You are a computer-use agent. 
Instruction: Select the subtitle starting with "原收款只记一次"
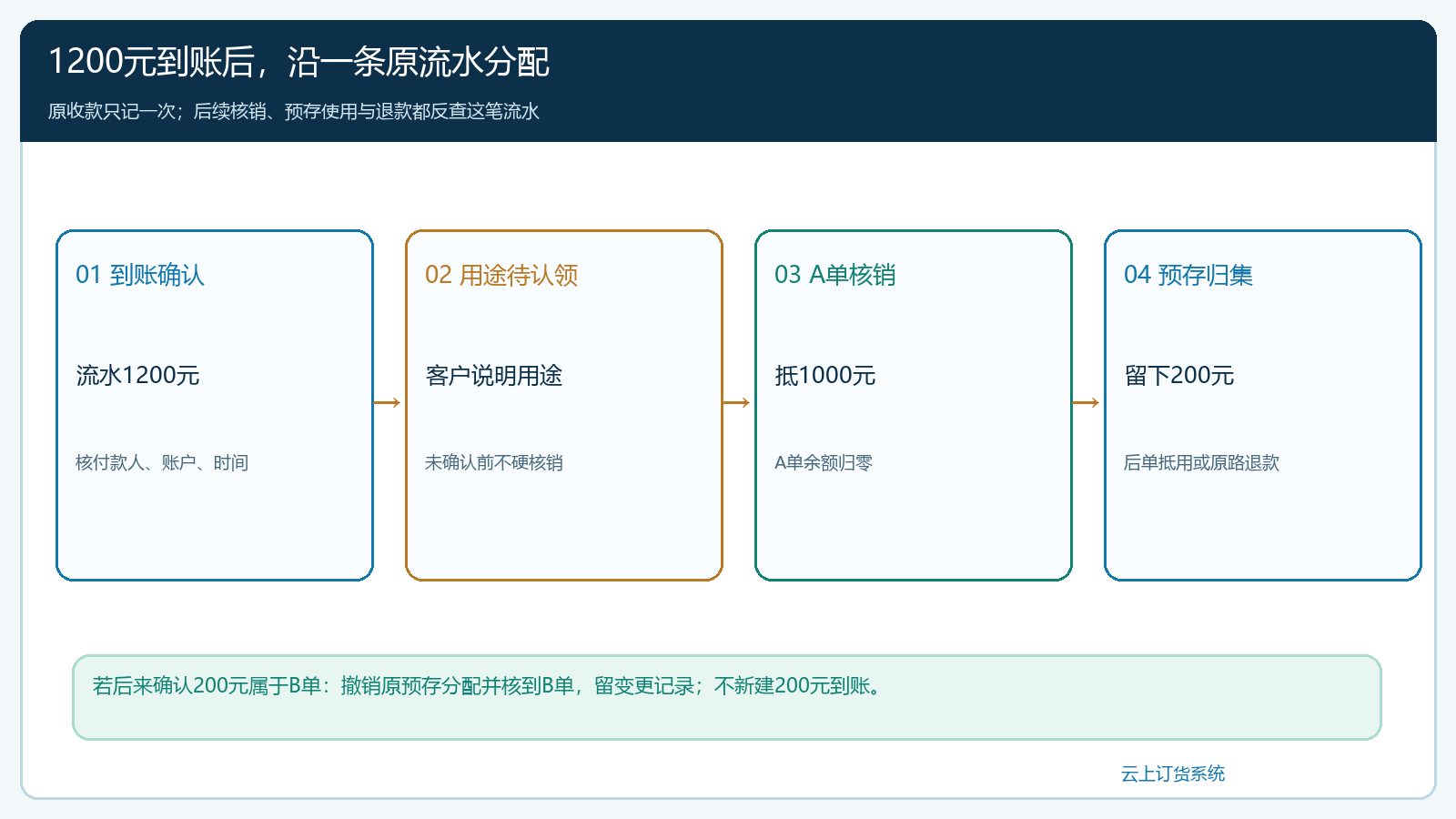[293, 111]
